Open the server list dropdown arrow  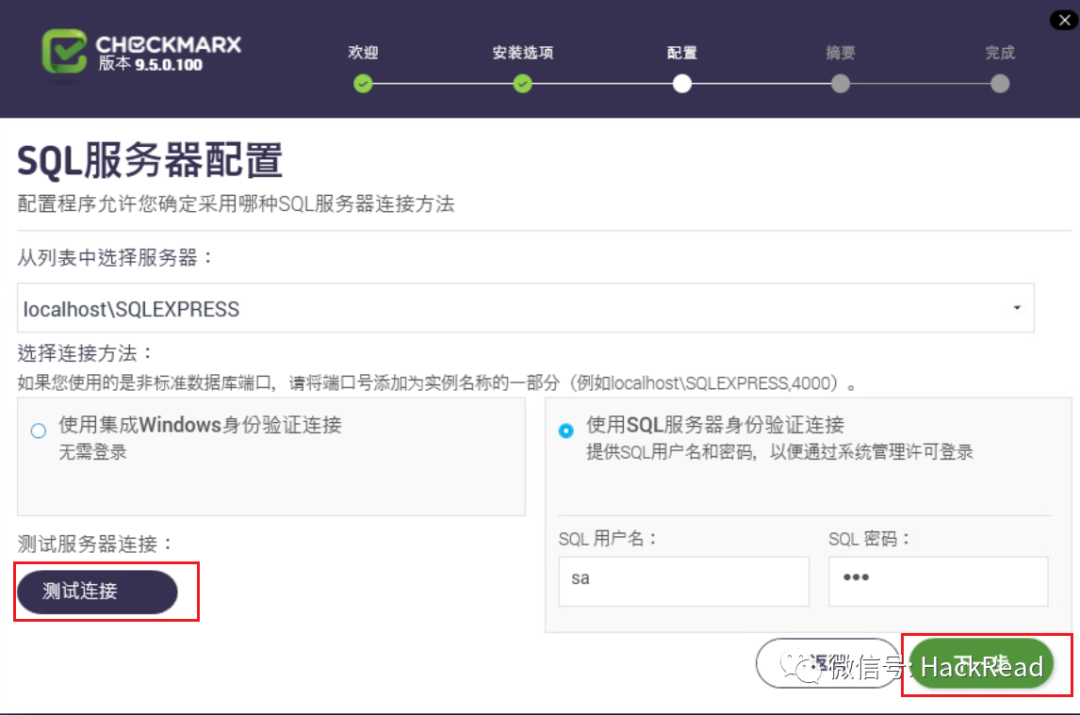(x=1017, y=308)
